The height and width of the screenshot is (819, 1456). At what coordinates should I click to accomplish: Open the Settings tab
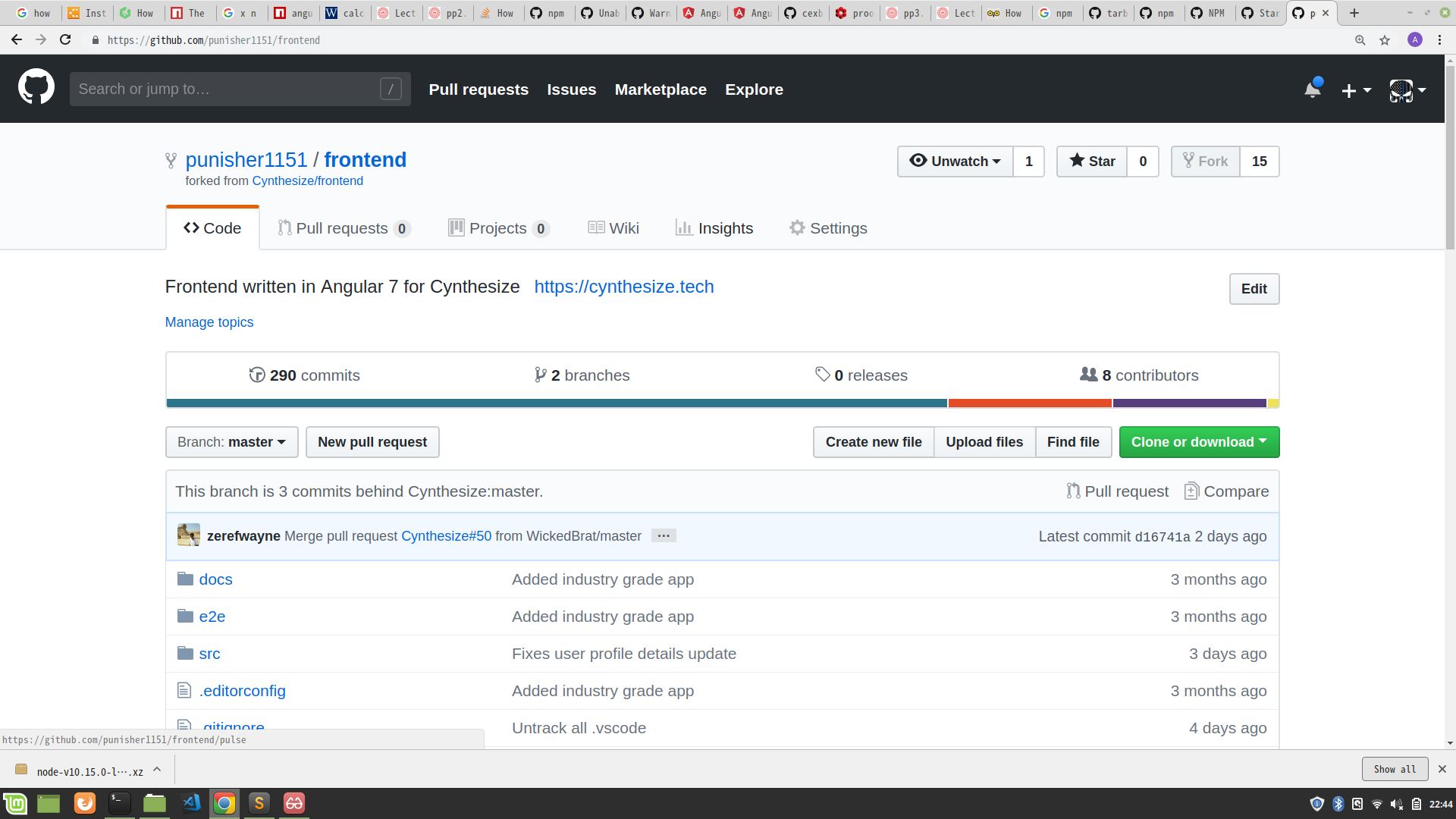coord(828,228)
